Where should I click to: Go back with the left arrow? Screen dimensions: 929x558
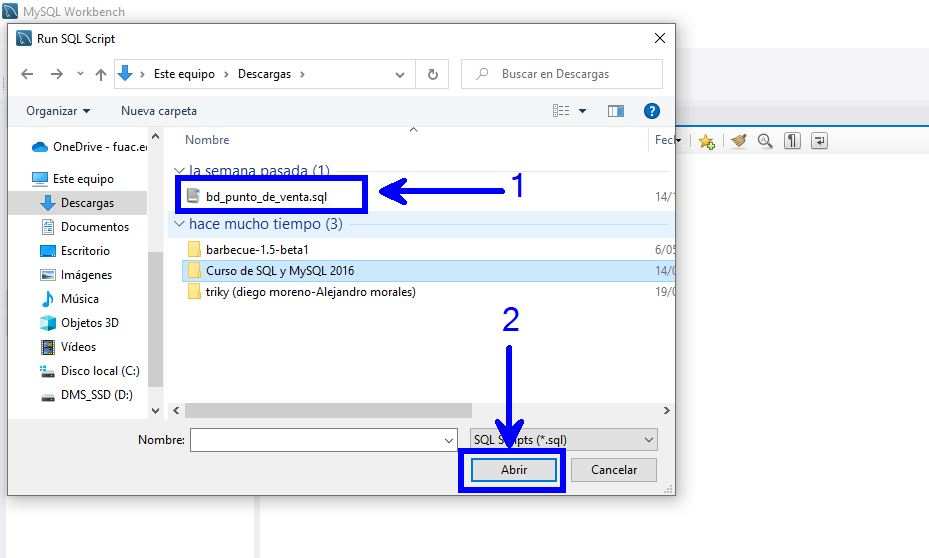tap(27, 74)
